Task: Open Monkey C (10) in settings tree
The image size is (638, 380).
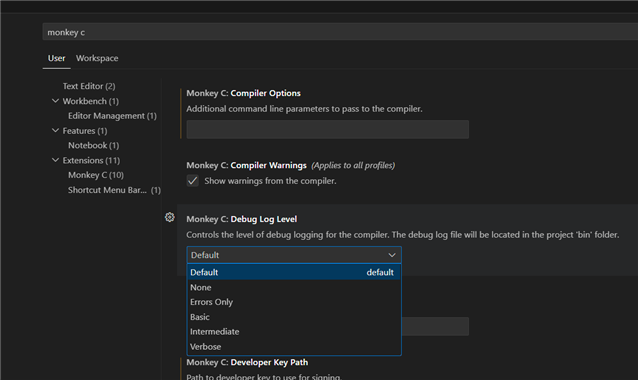Action: coord(96,175)
